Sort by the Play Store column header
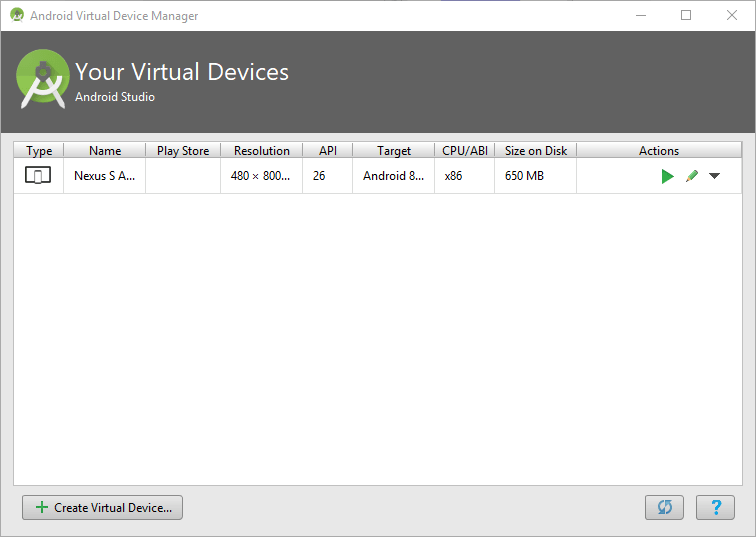 pos(183,150)
